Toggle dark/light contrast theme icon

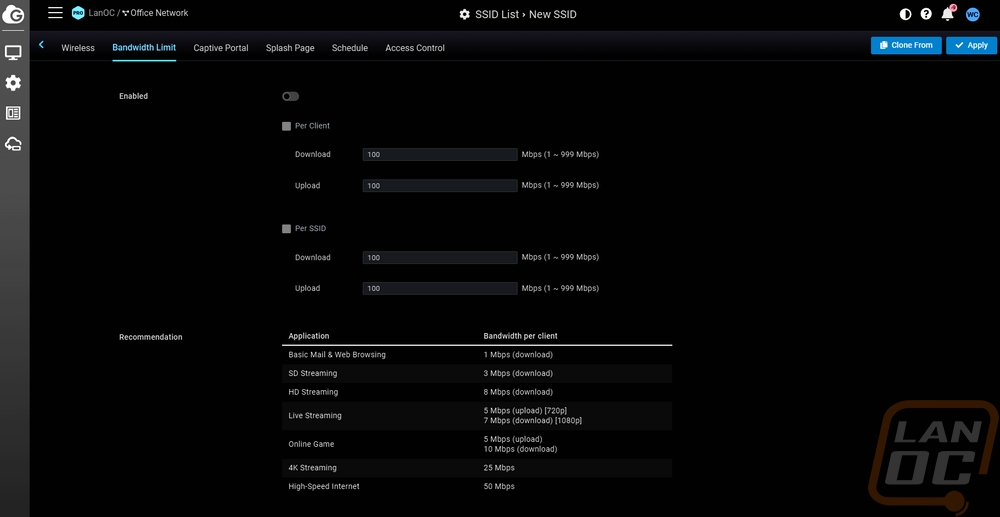(x=906, y=14)
